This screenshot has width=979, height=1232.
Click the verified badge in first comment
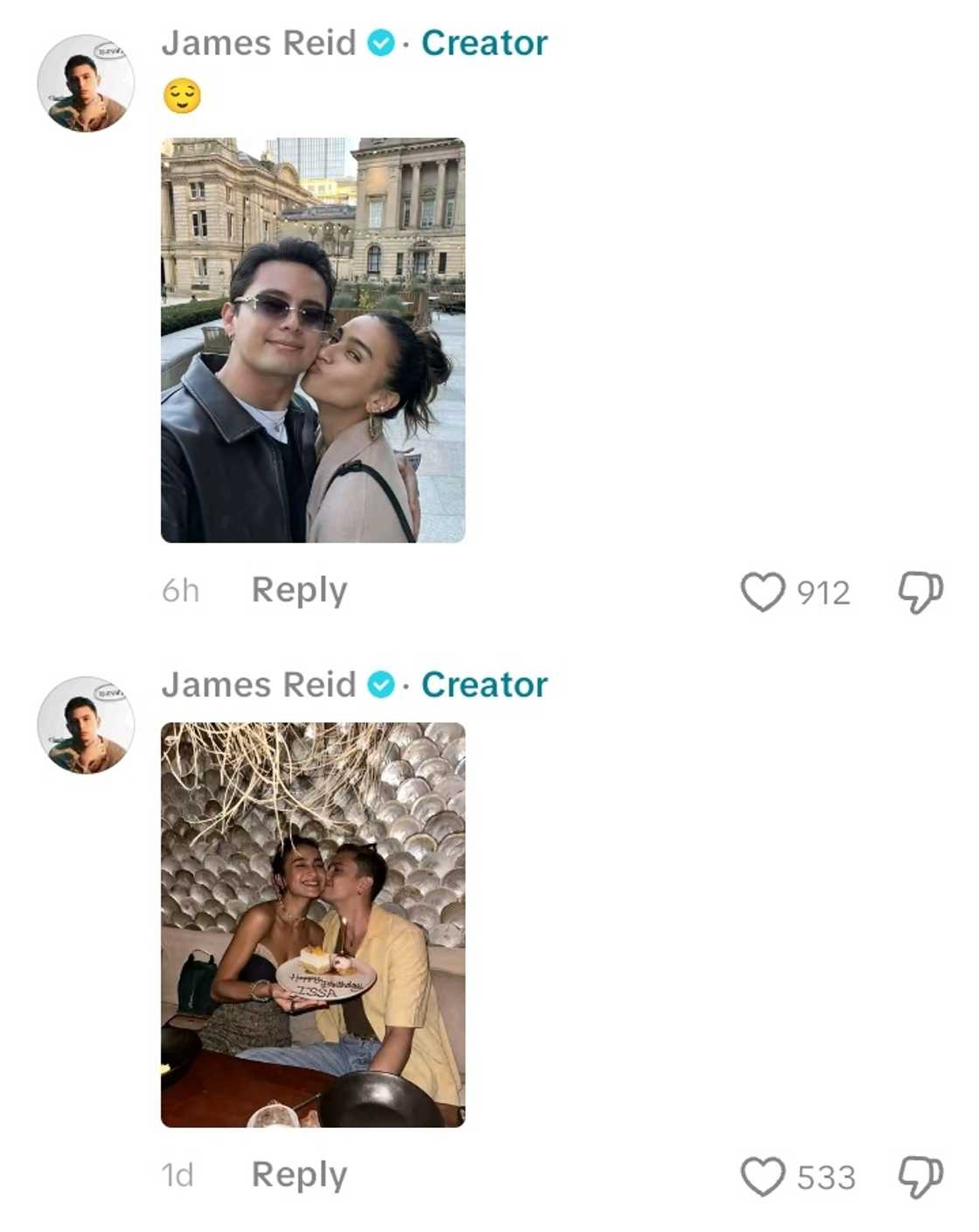pyautogui.click(x=381, y=43)
